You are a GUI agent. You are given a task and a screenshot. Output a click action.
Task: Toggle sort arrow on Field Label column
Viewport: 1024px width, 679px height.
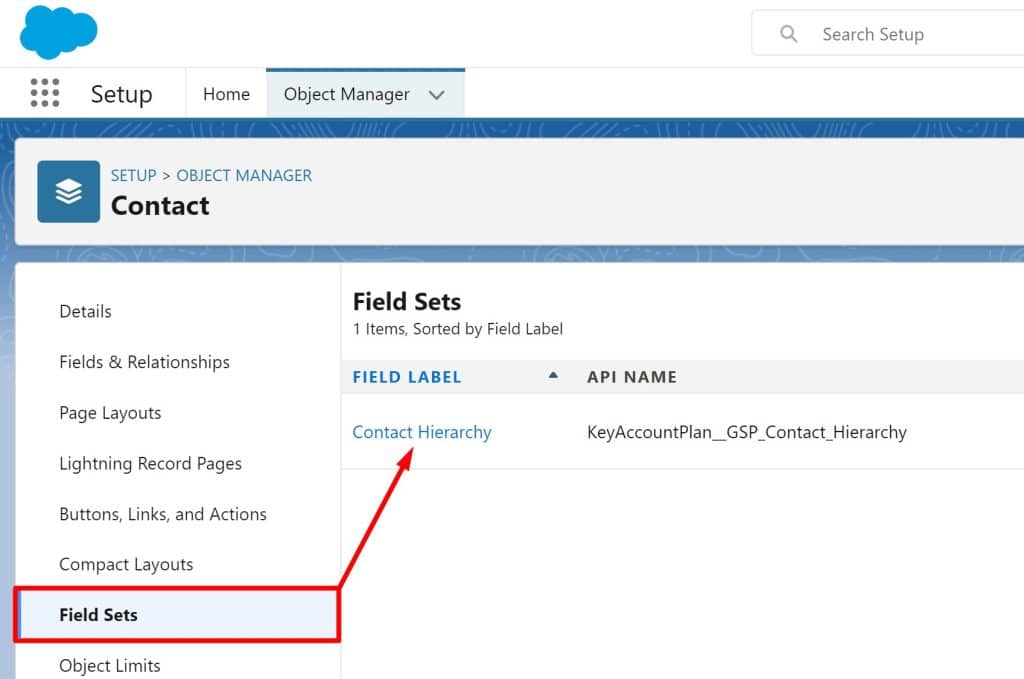pos(553,376)
